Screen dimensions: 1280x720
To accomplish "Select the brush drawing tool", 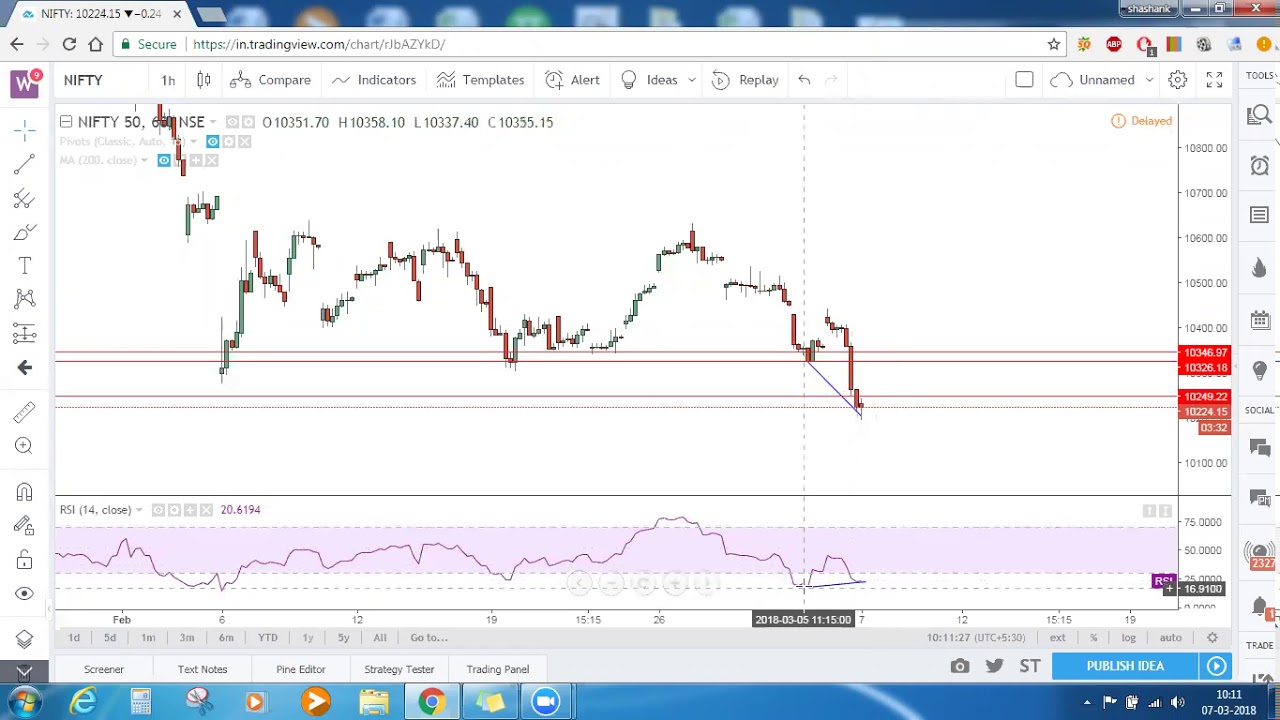I will point(25,232).
